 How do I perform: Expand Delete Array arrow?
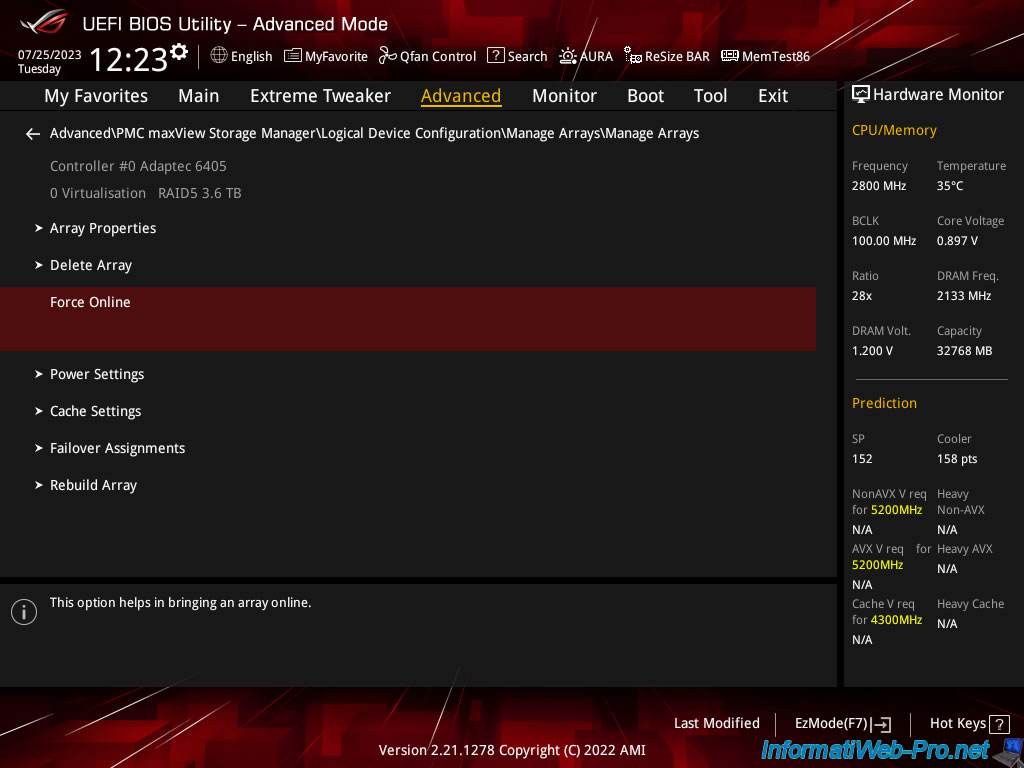39,265
